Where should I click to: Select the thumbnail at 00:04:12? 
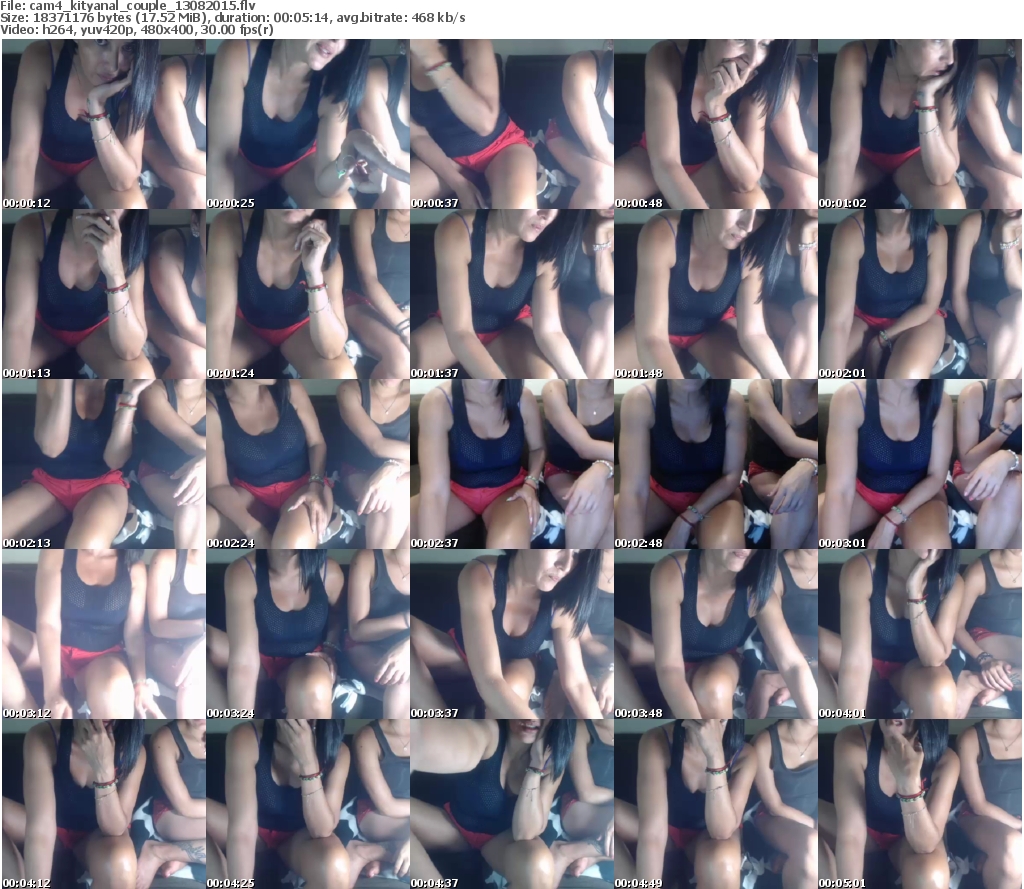(104, 804)
